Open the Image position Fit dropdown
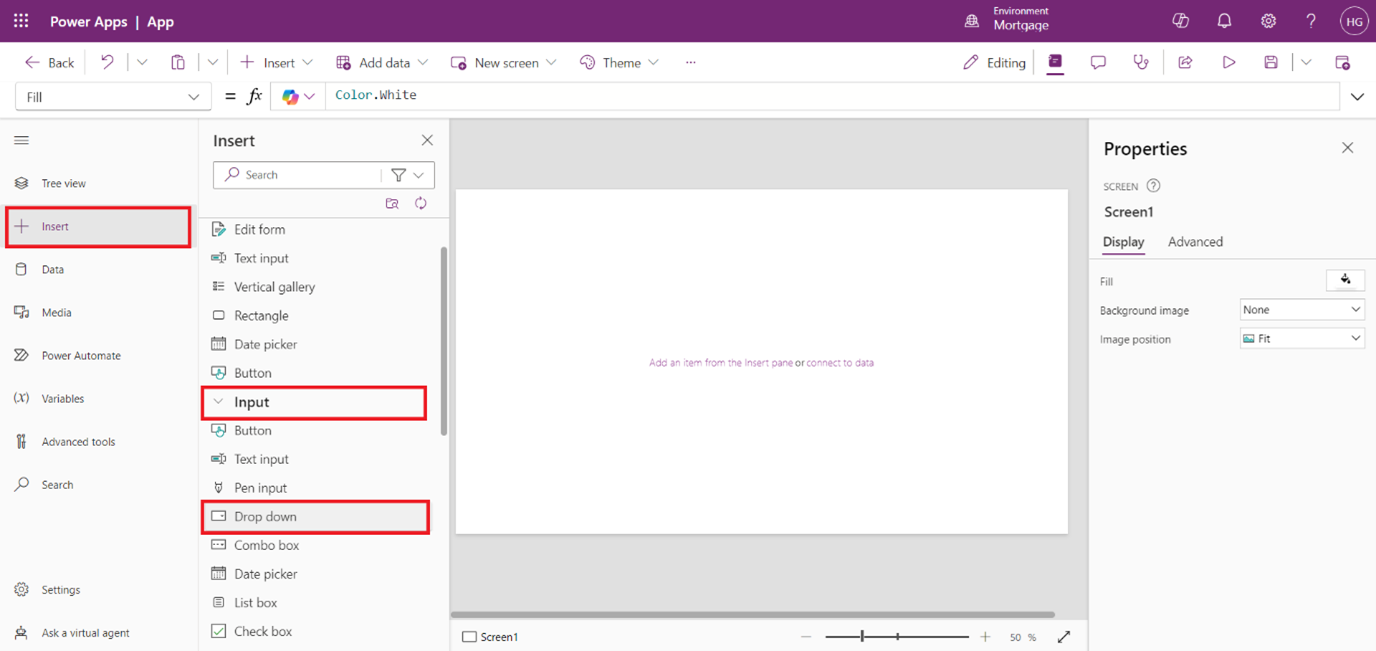The width and height of the screenshot is (1376, 651). pyautogui.click(x=1302, y=339)
